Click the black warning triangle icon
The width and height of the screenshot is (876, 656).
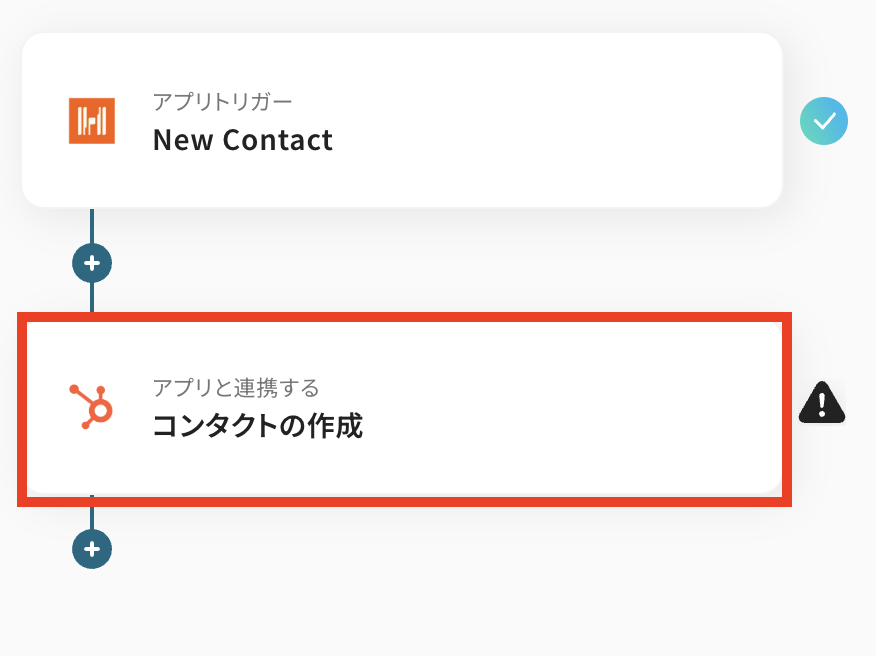click(x=822, y=403)
